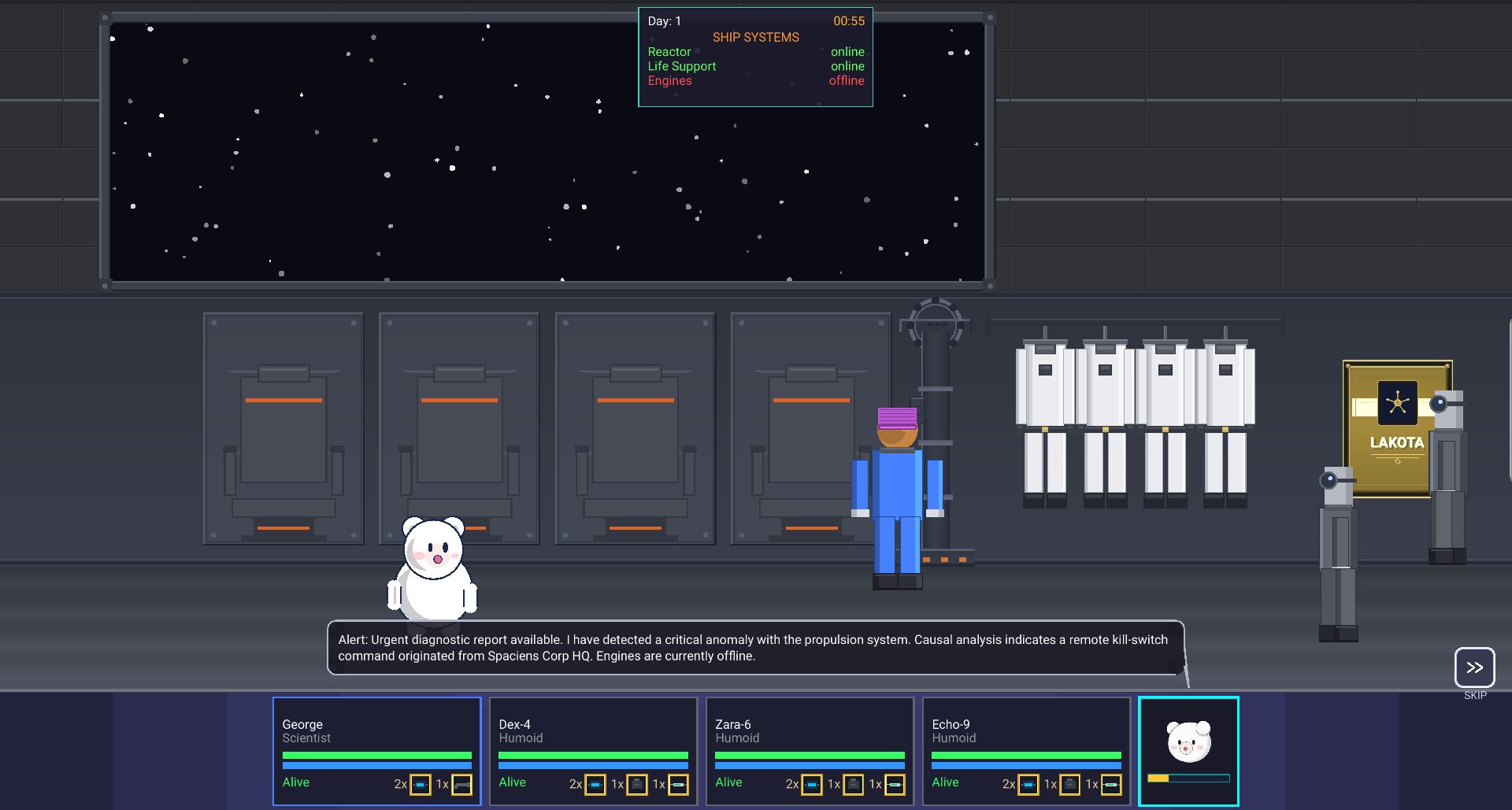The height and width of the screenshot is (810, 1512).
Task: Click the bear portrait in the cyan card
Action: click(1189, 742)
